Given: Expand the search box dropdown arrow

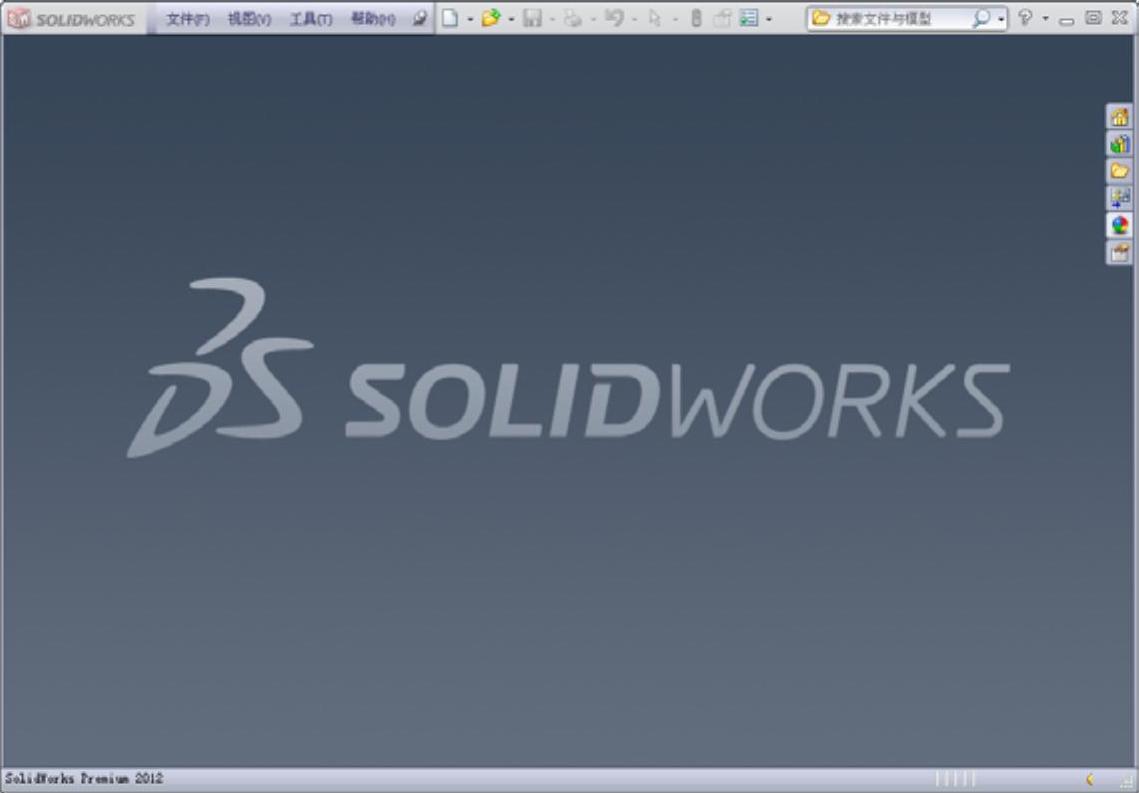Looking at the screenshot, I should coord(1002,19).
